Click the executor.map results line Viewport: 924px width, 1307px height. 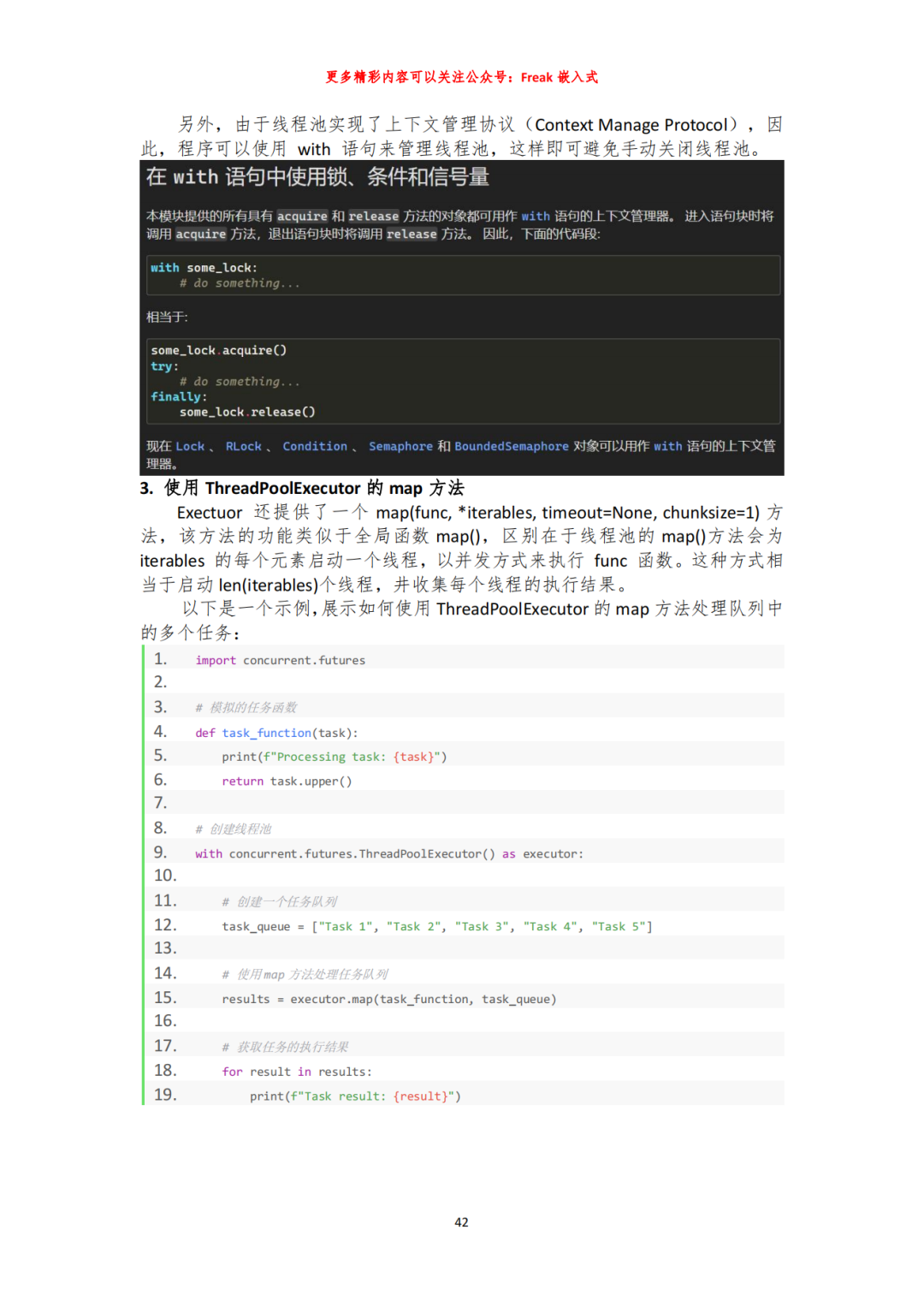tap(388, 999)
